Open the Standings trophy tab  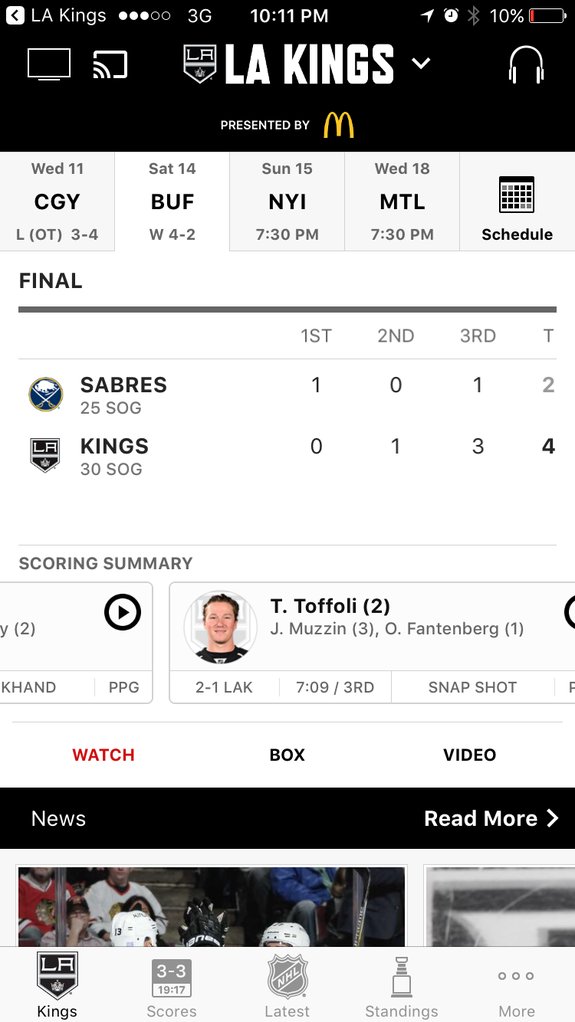pyautogui.click(x=402, y=986)
